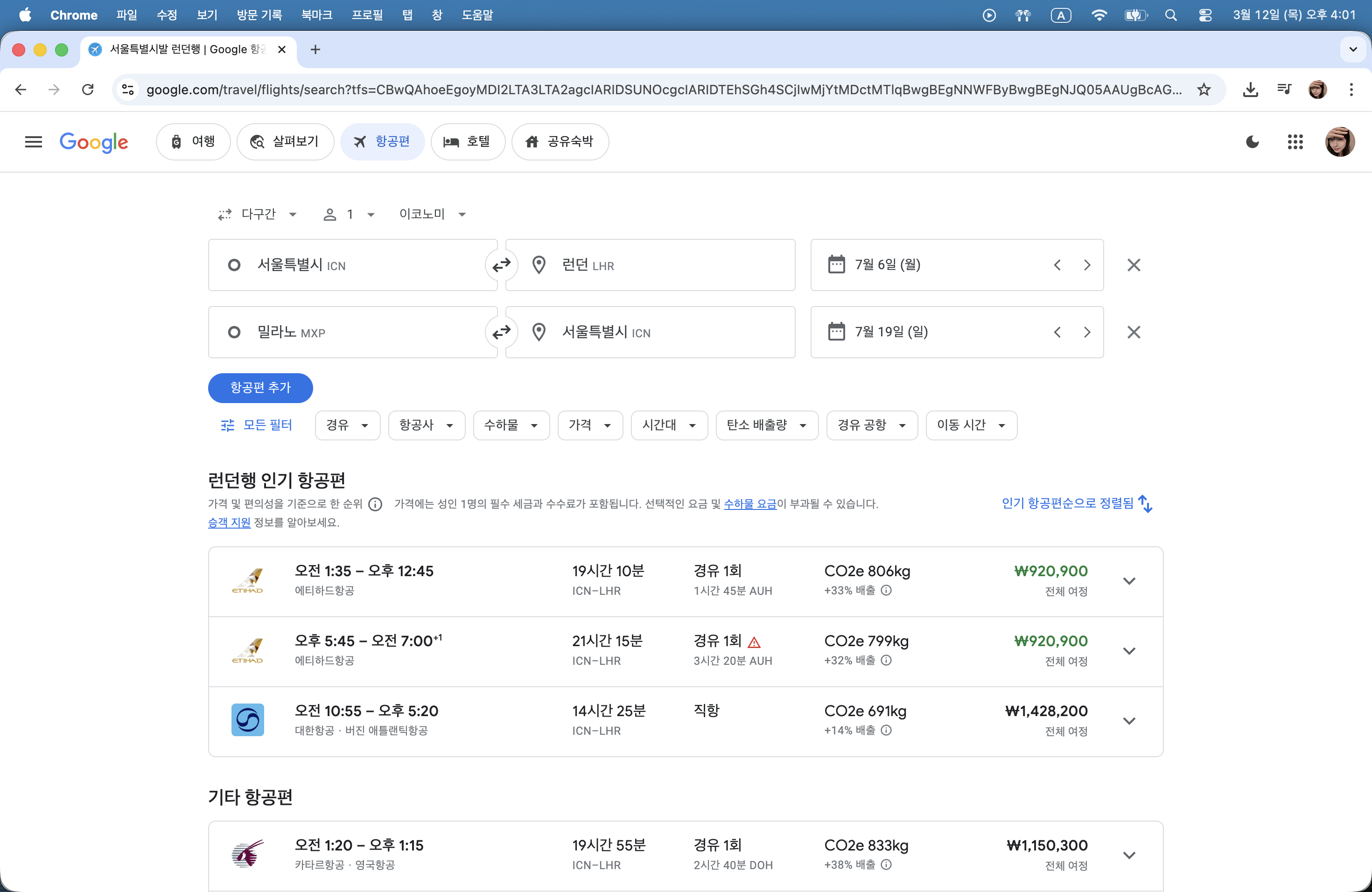The image size is (1372, 892).
Task: Switch to the 호텔 tab
Action: [x=468, y=142]
